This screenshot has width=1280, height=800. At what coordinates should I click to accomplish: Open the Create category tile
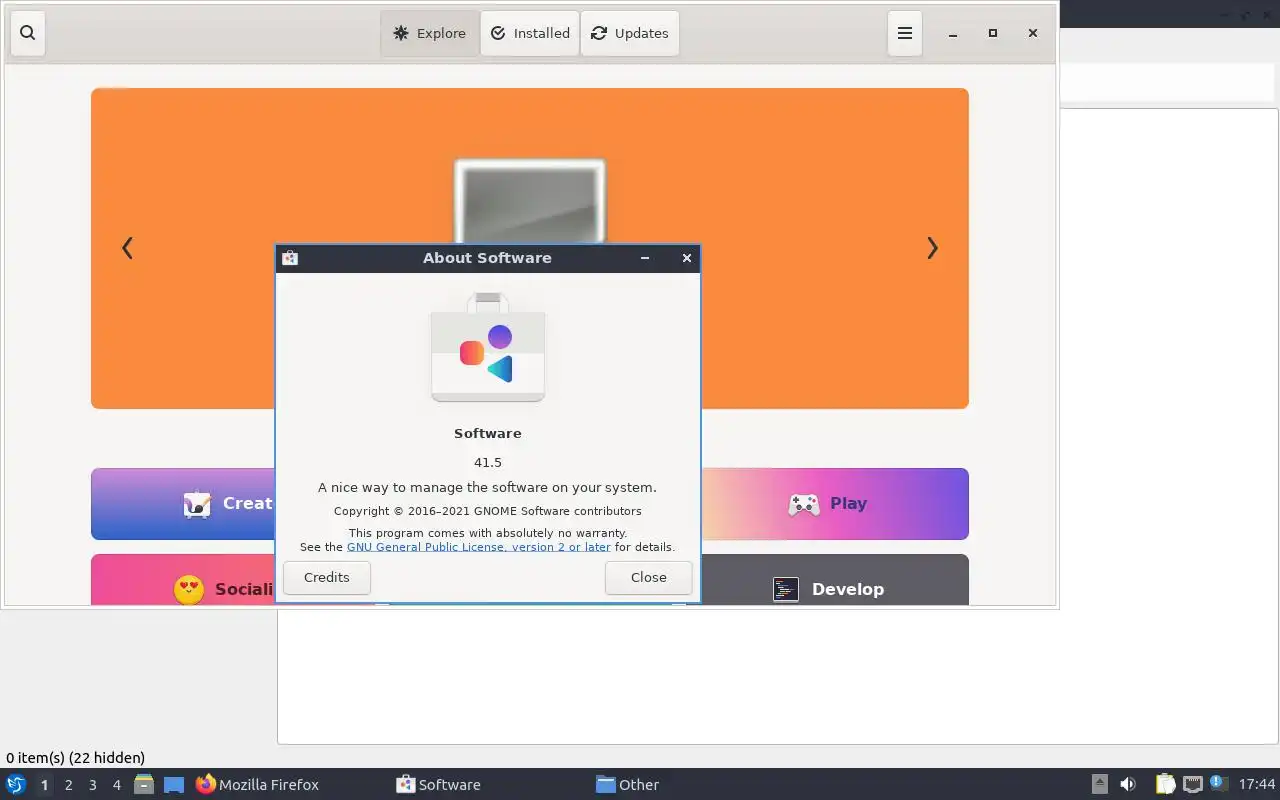point(183,504)
